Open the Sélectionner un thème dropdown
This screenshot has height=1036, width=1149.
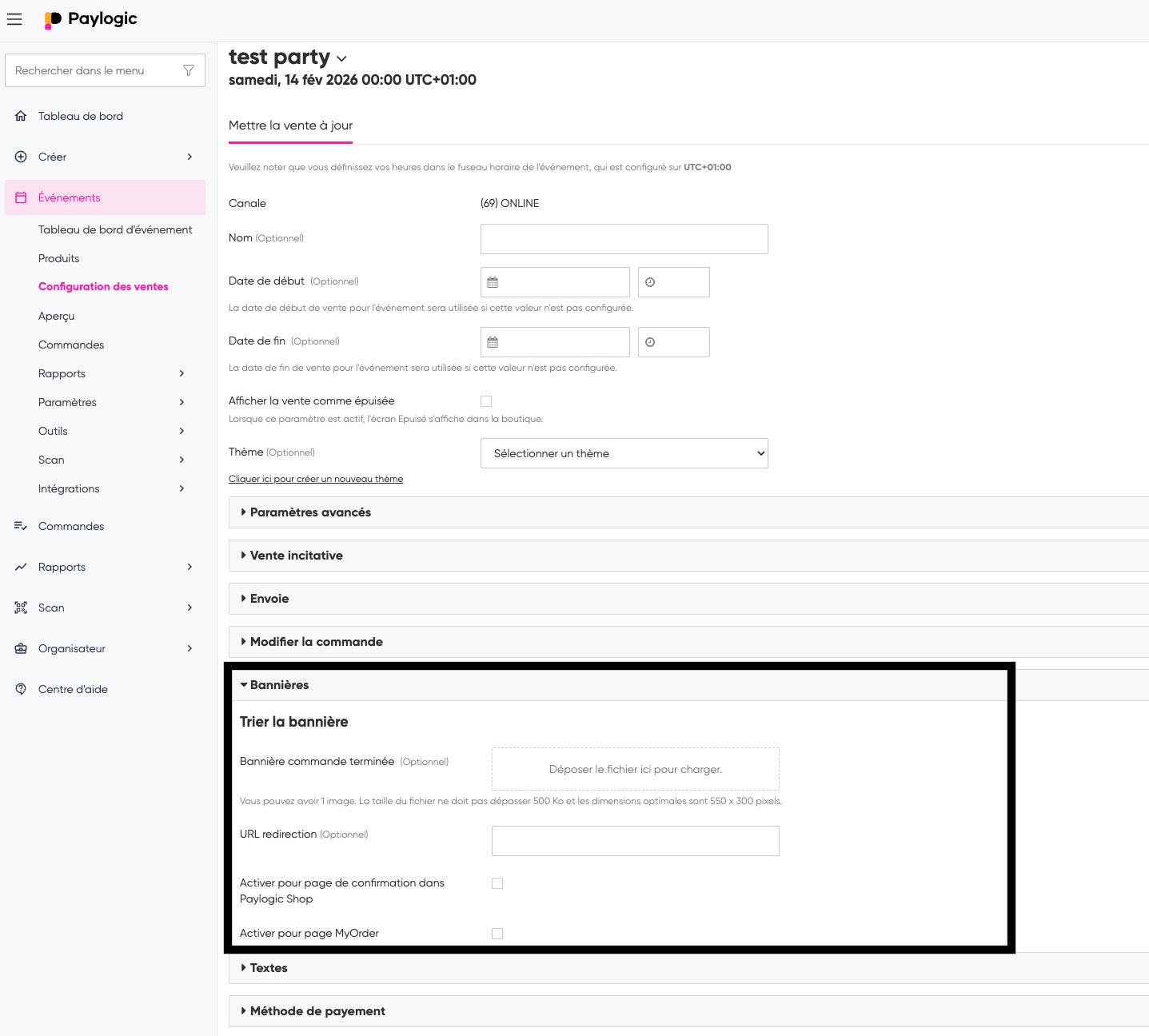pyautogui.click(x=624, y=453)
